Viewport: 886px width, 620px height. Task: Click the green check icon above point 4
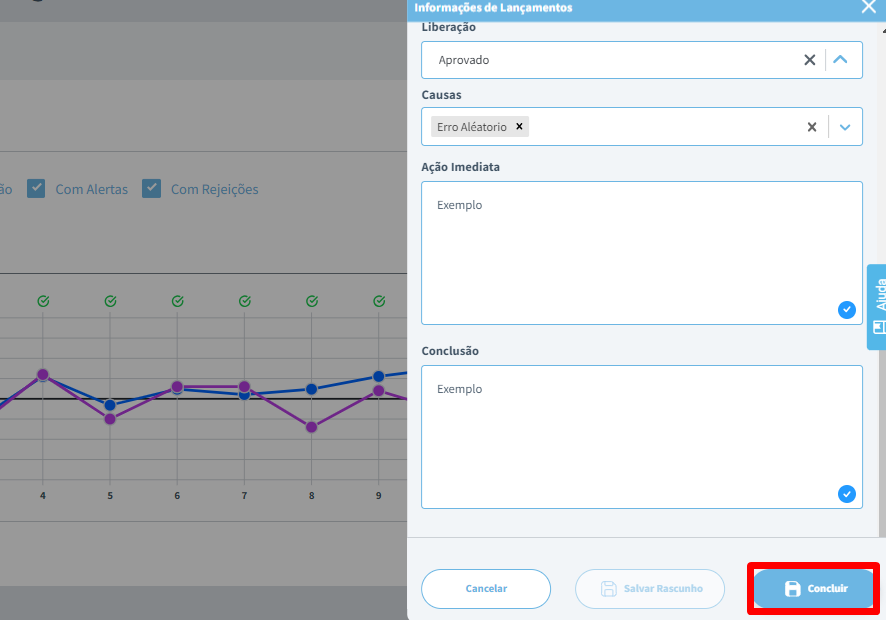(x=43, y=301)
